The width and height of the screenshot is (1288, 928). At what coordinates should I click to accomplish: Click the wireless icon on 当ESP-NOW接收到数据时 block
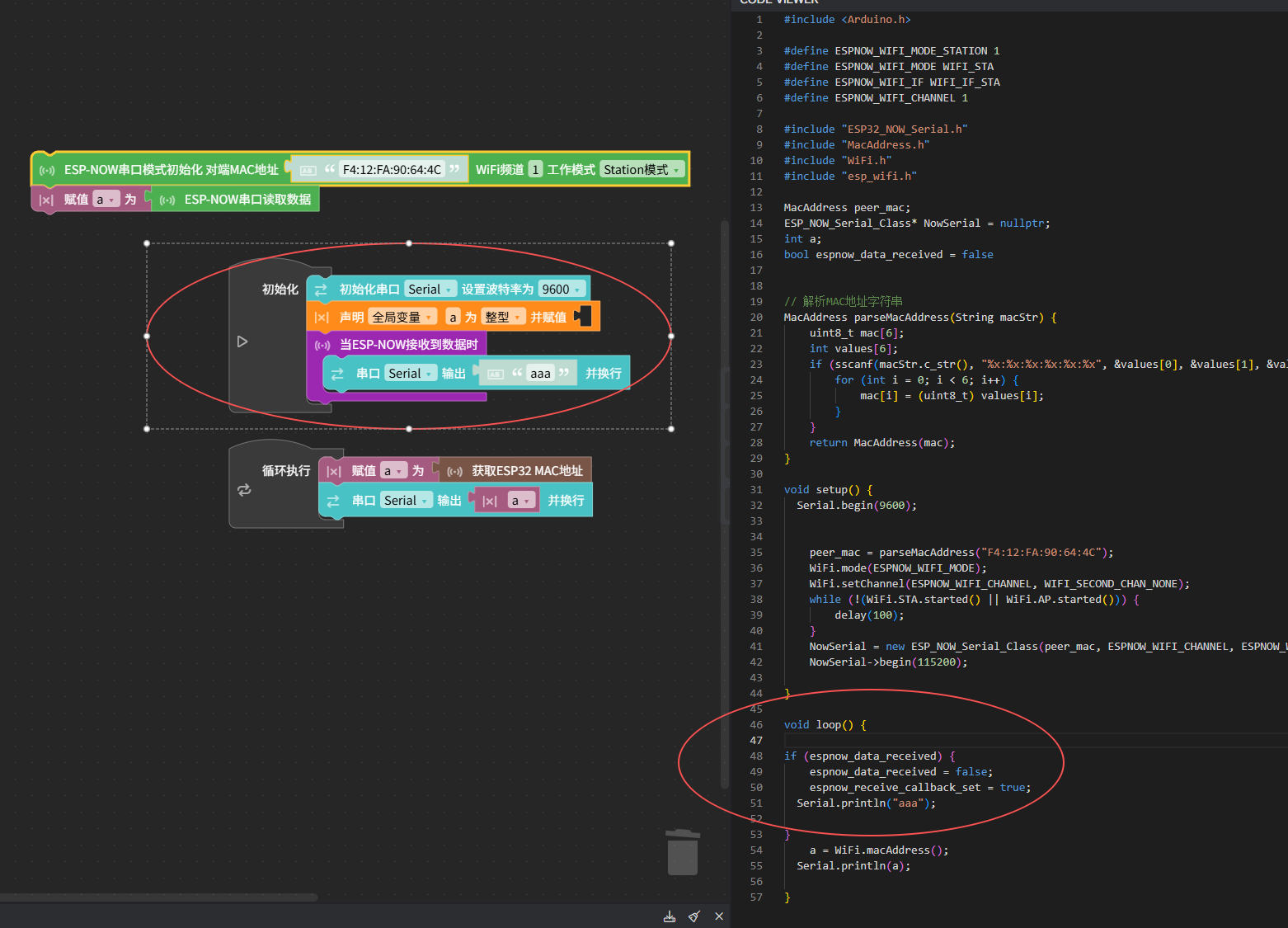pyautogui.click(x=322, y=346)
